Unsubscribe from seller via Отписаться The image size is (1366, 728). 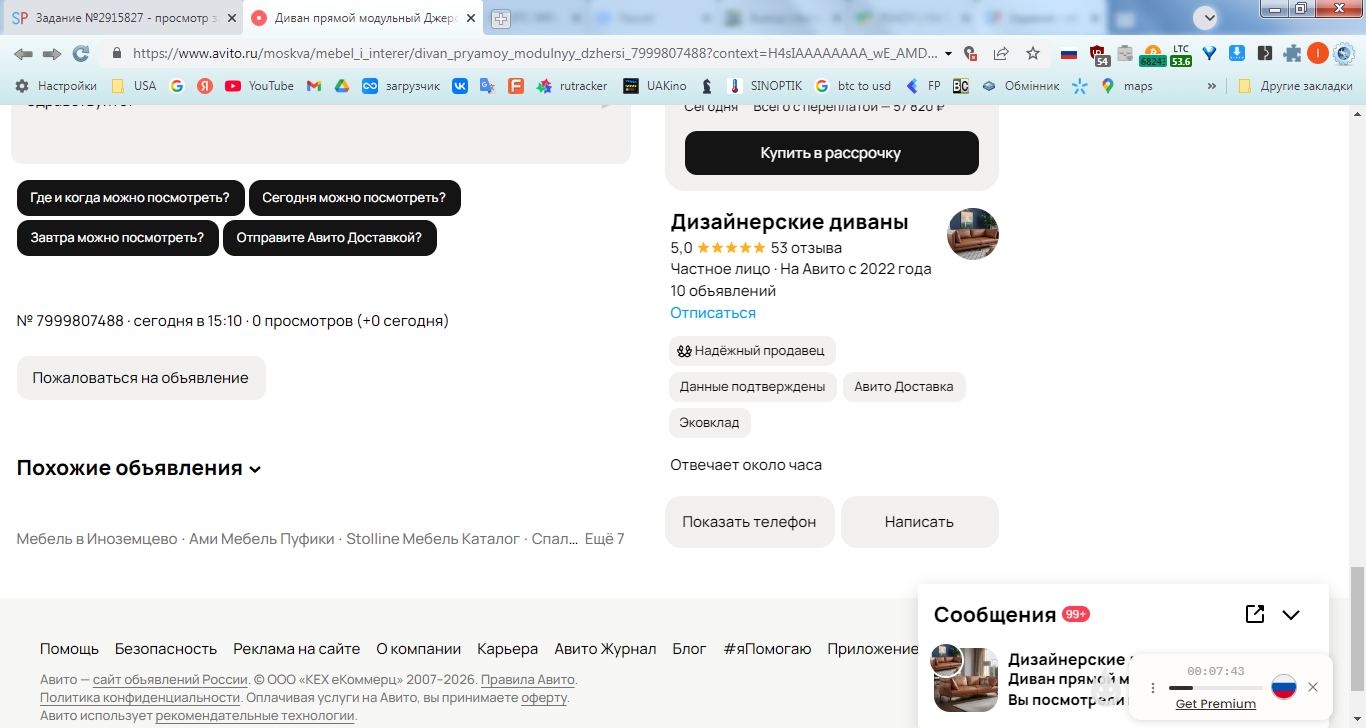point(713,313)
